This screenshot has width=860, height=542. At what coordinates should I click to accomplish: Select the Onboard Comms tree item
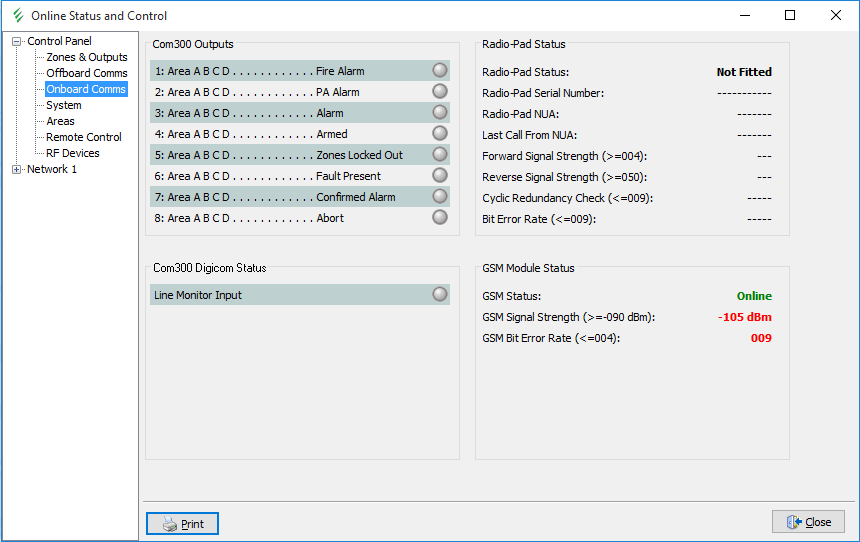86,89
